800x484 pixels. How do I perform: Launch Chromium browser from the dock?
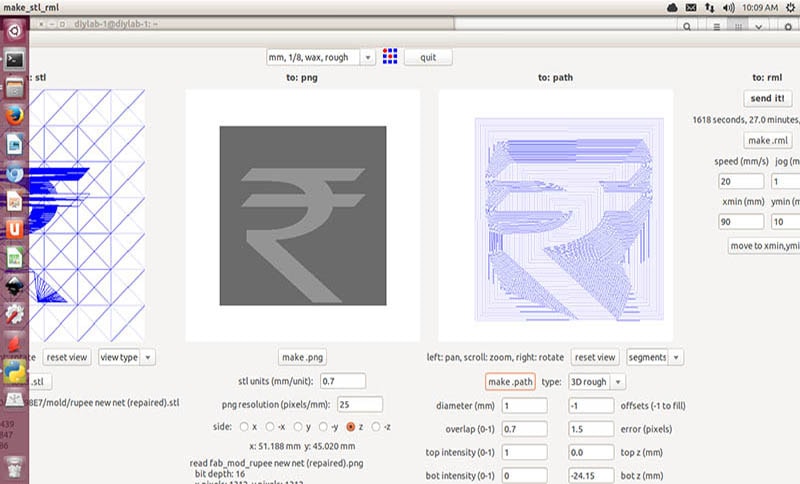pos(14,173)
